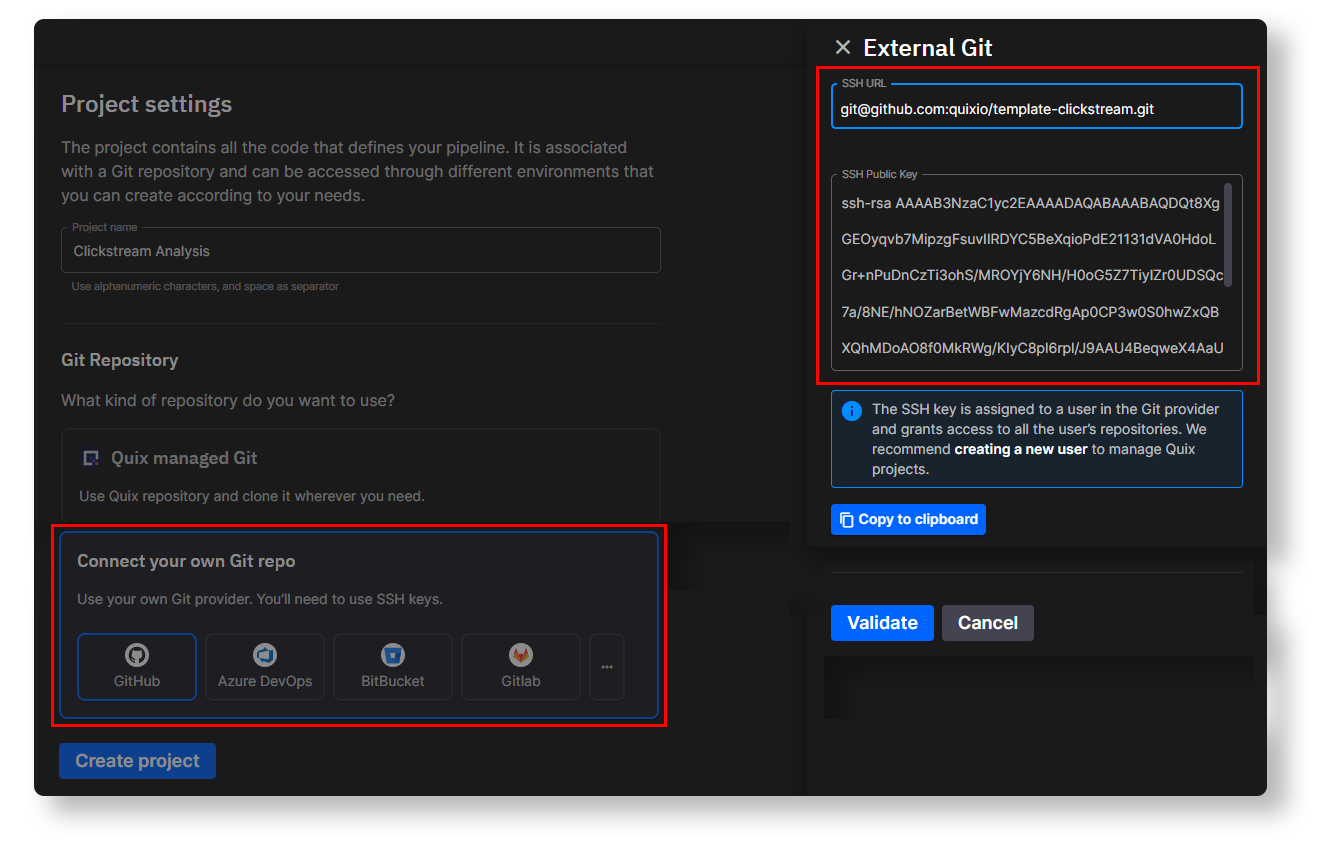Focus the SSH URL input field
The height and width of the screenshot is (860, 1337).
(x=1036, y=107)
